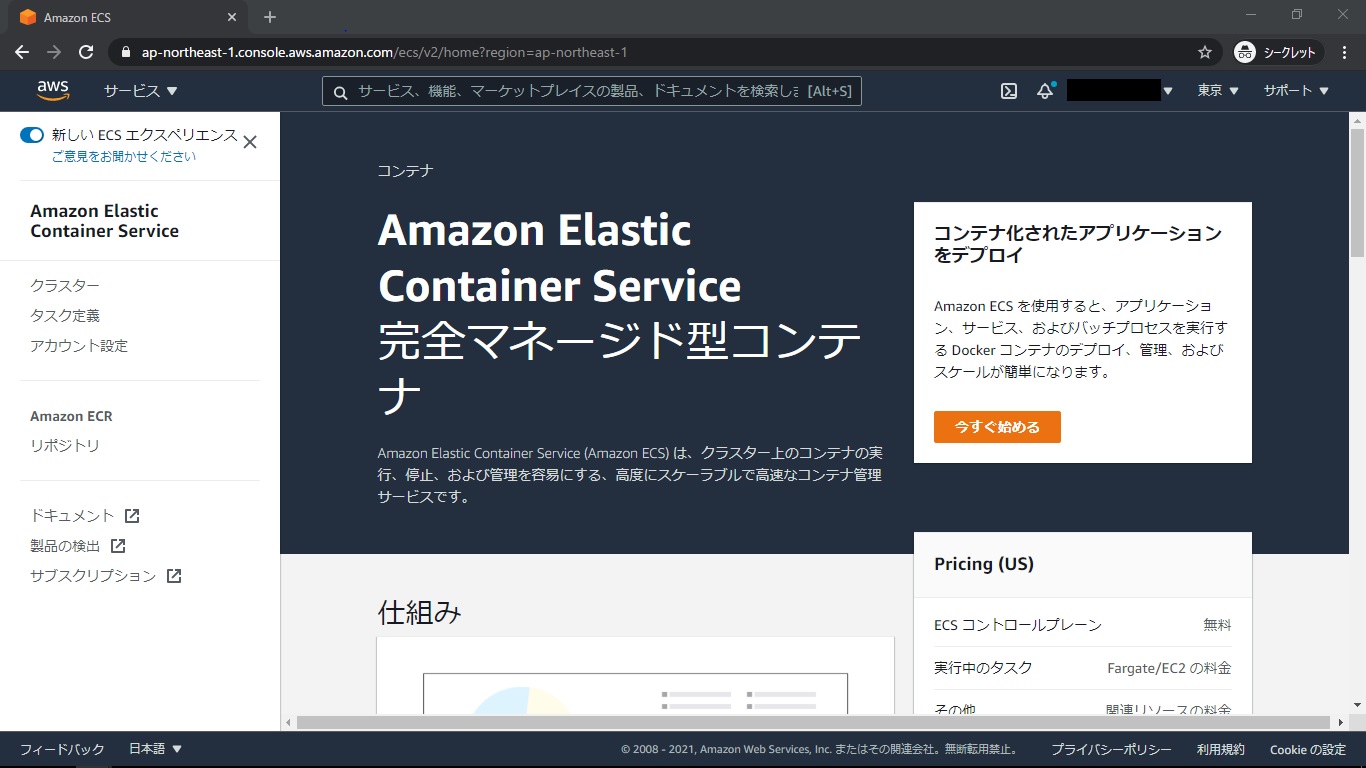
Task: Expand the サービス services dropdown
Action: point(140,91)
